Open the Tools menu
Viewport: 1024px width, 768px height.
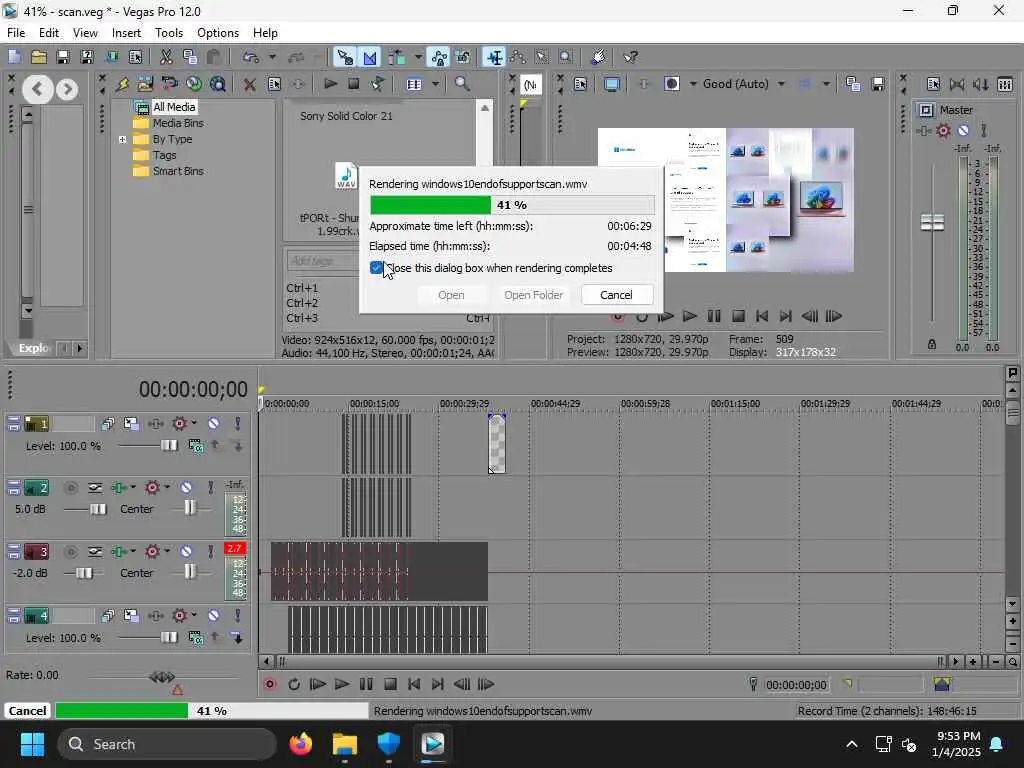click(x=168, y=33)
